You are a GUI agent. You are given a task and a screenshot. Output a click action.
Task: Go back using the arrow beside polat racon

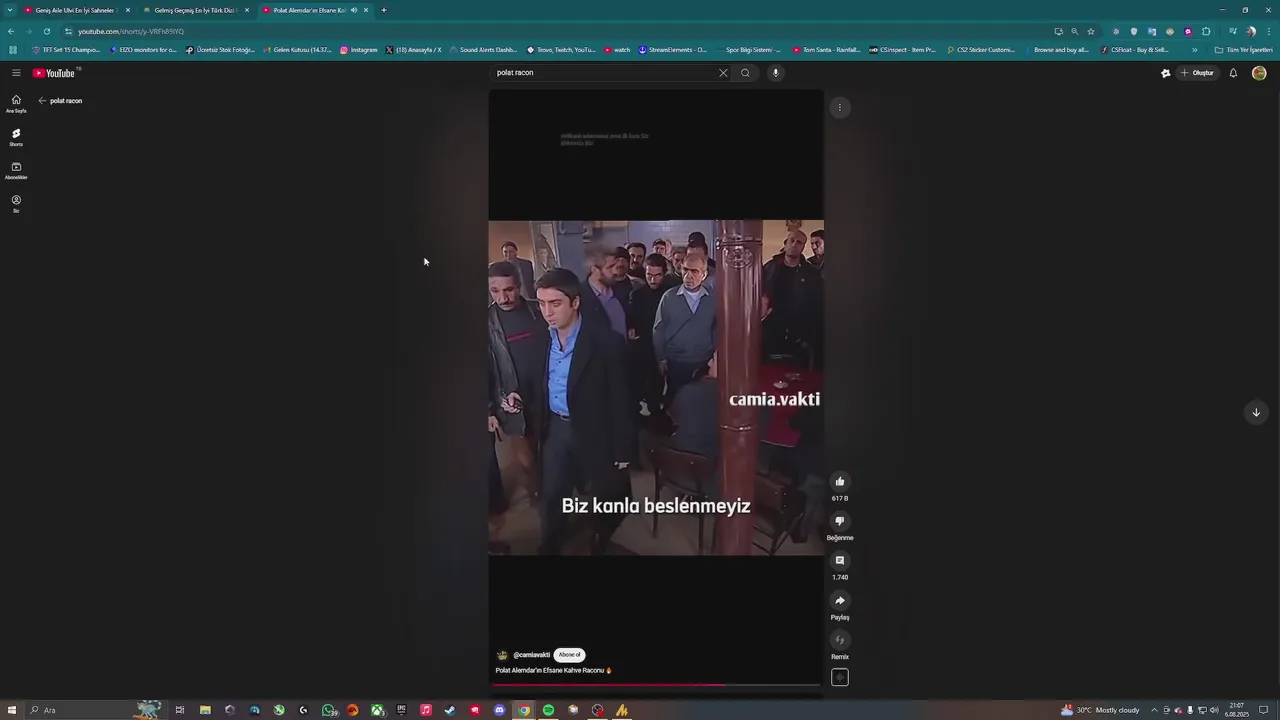[42, 101]
